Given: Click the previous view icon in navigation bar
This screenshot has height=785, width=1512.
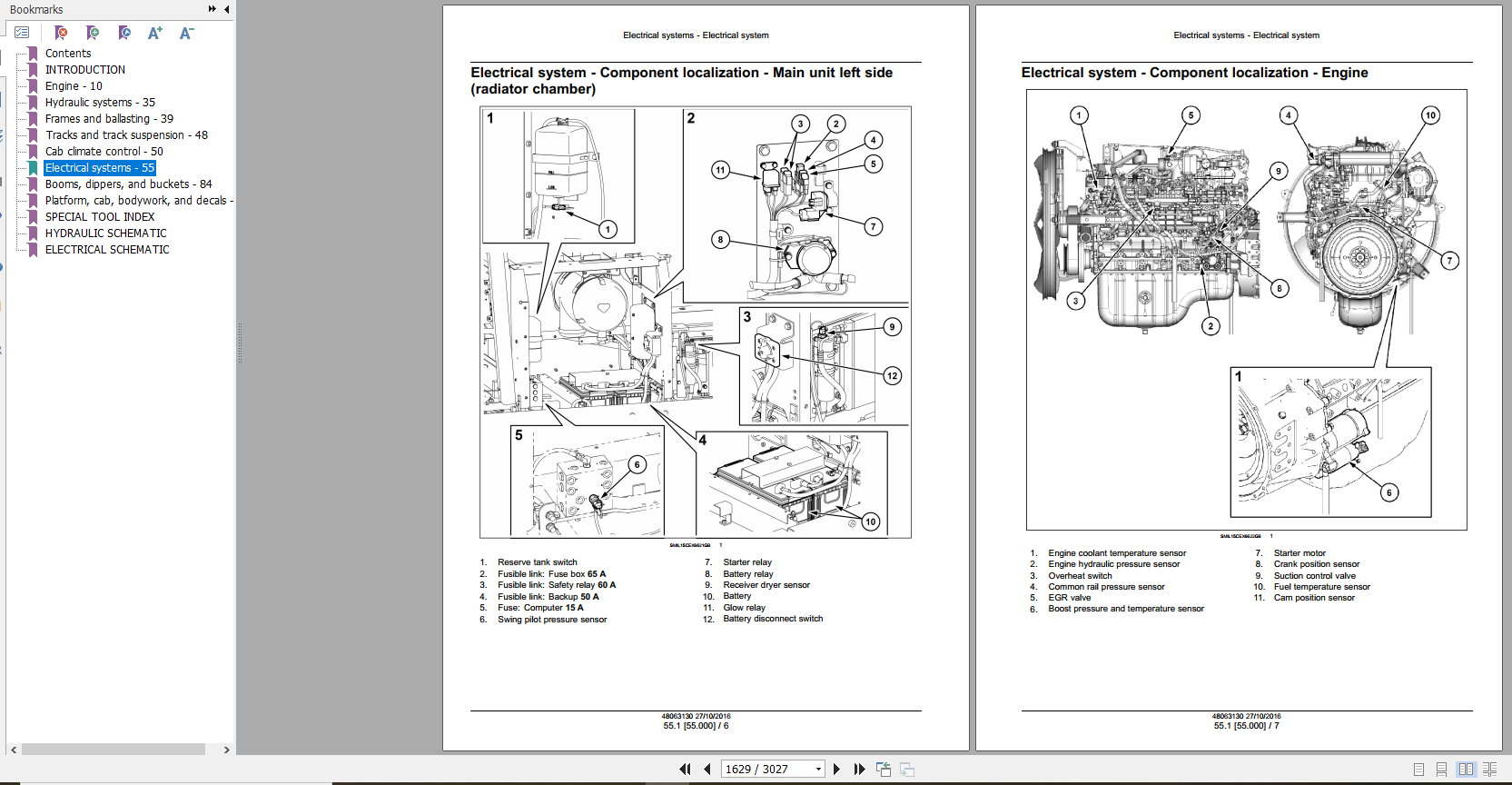Looking at the screenshot, I should coord(884,770).
